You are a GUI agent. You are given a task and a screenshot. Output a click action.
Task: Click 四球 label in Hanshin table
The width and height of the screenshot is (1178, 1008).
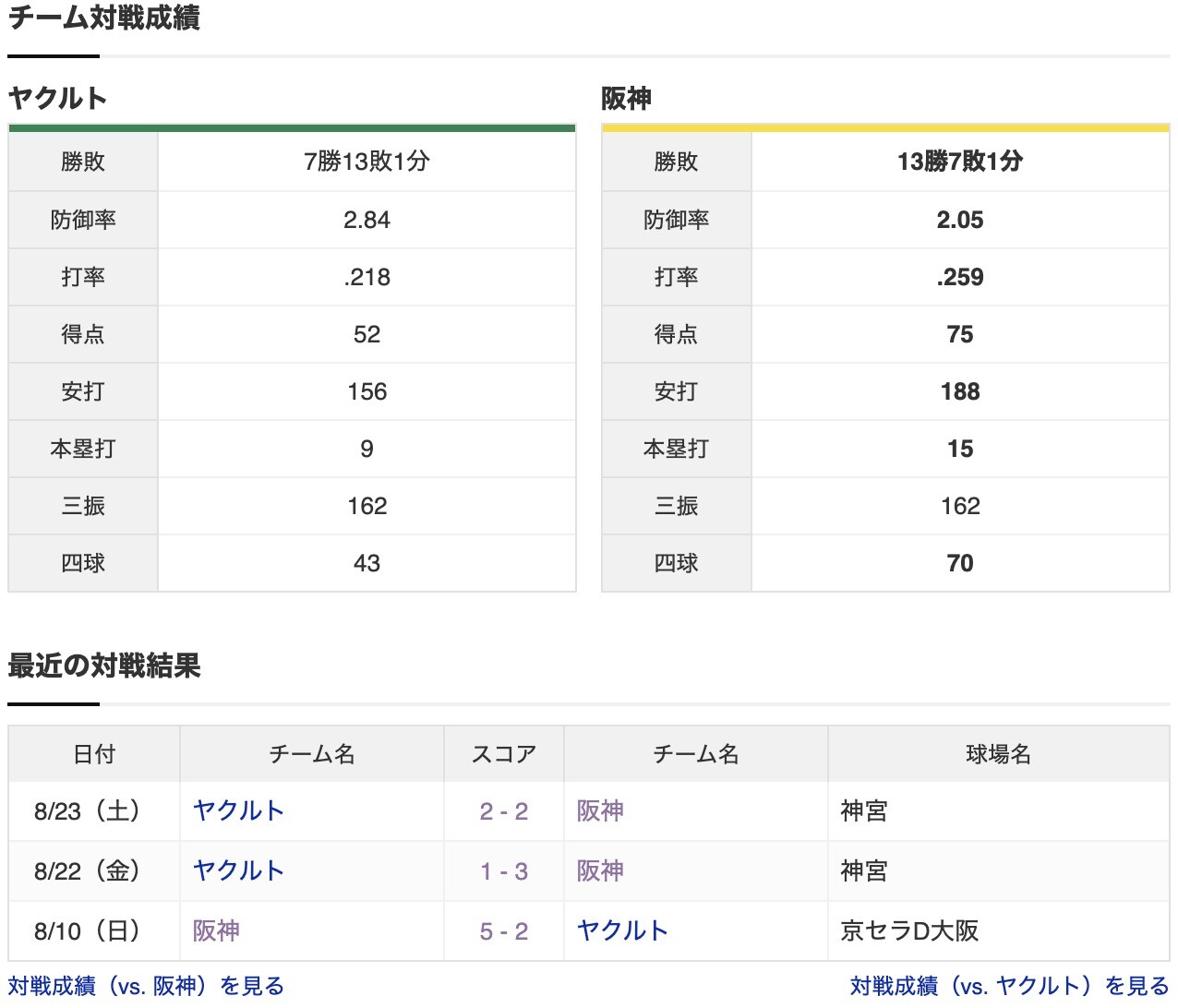point(676,563)
